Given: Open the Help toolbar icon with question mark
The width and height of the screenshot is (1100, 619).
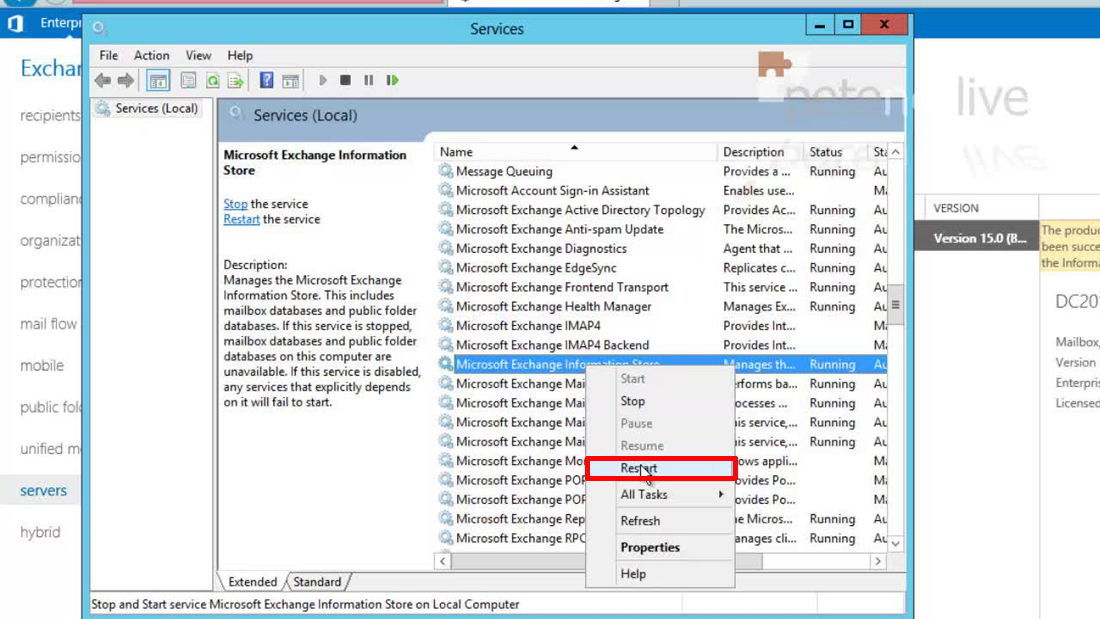Looking at the screenshot, I should 267,81.
